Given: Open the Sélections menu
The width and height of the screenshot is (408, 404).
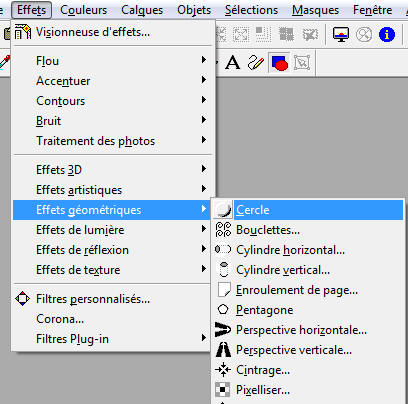Looking at the screenshot, I should click(x=251, y=10).
